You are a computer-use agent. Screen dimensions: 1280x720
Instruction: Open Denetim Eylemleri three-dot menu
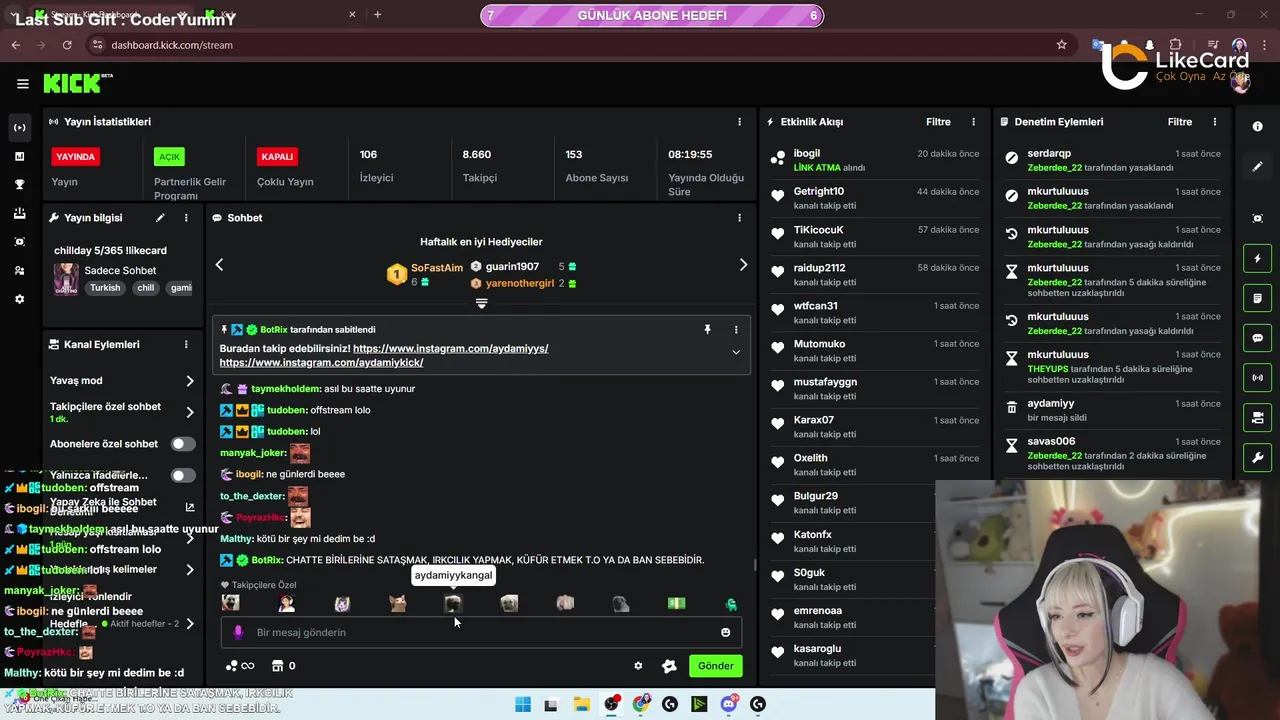click(1215, 121)
